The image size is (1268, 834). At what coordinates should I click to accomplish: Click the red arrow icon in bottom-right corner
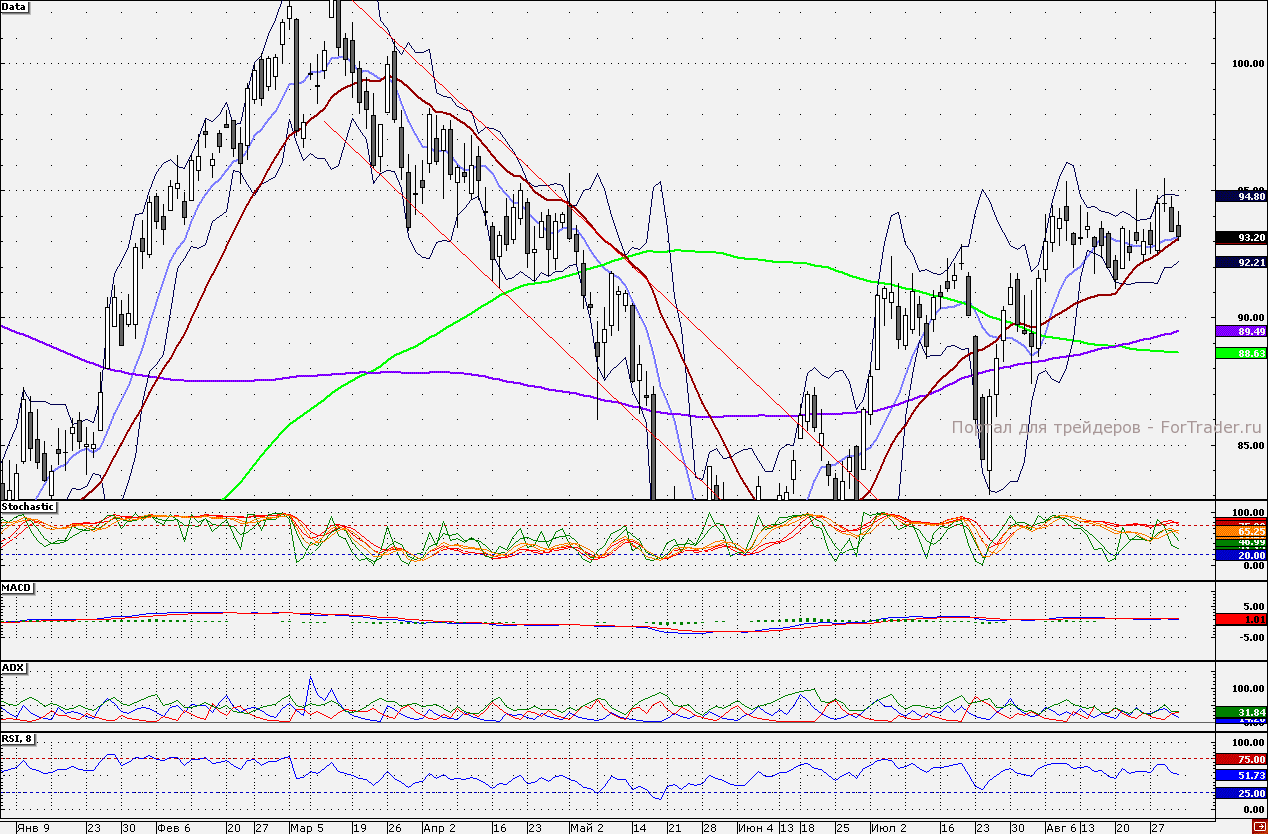(x=1258, y=826)
